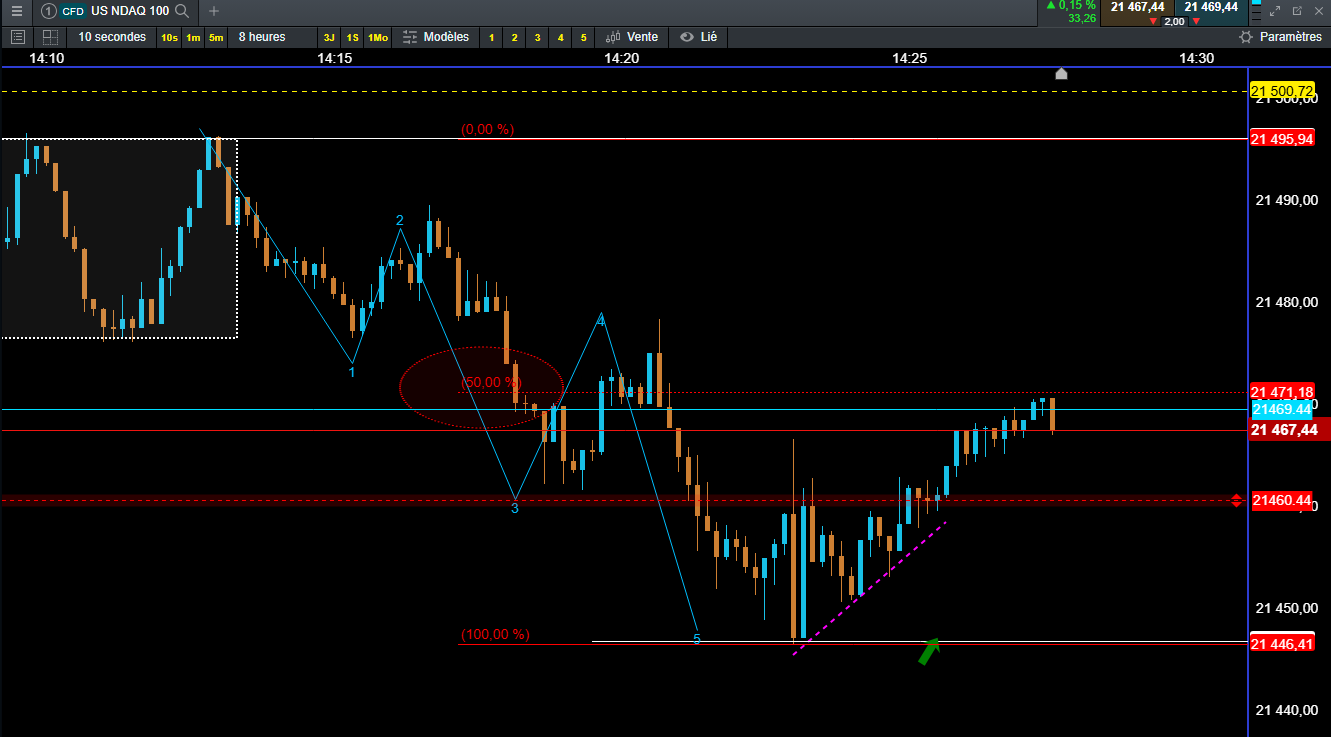Switch to the 10s timeframe shortcut

click(169, 37)
